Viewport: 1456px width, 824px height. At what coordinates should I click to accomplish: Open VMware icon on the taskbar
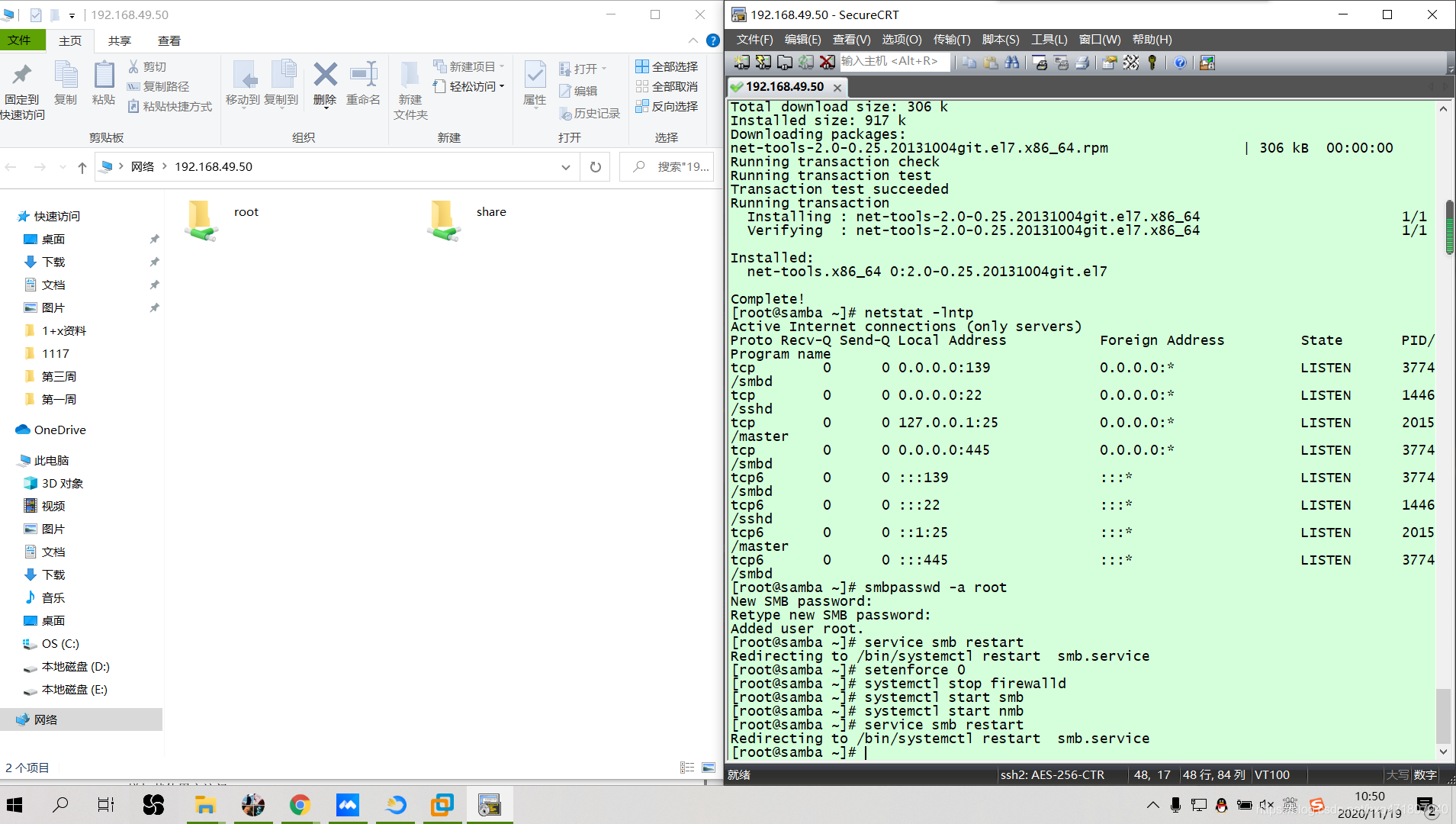click(x=442, y=805)
